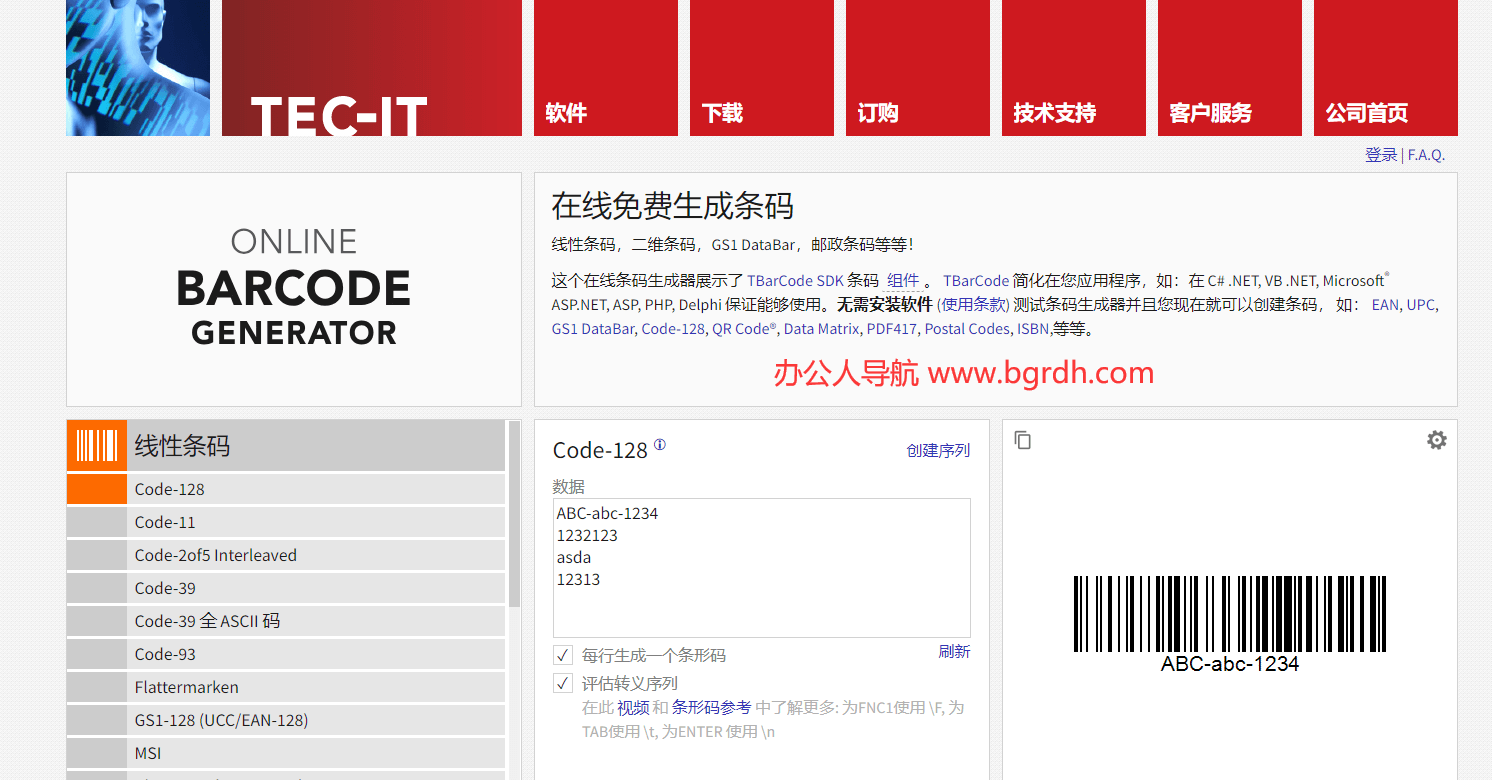Open the 技术支持 menu tile
Viewport: 1492px width, 780px height.
pyautogui.click(x=1073, y=68)
